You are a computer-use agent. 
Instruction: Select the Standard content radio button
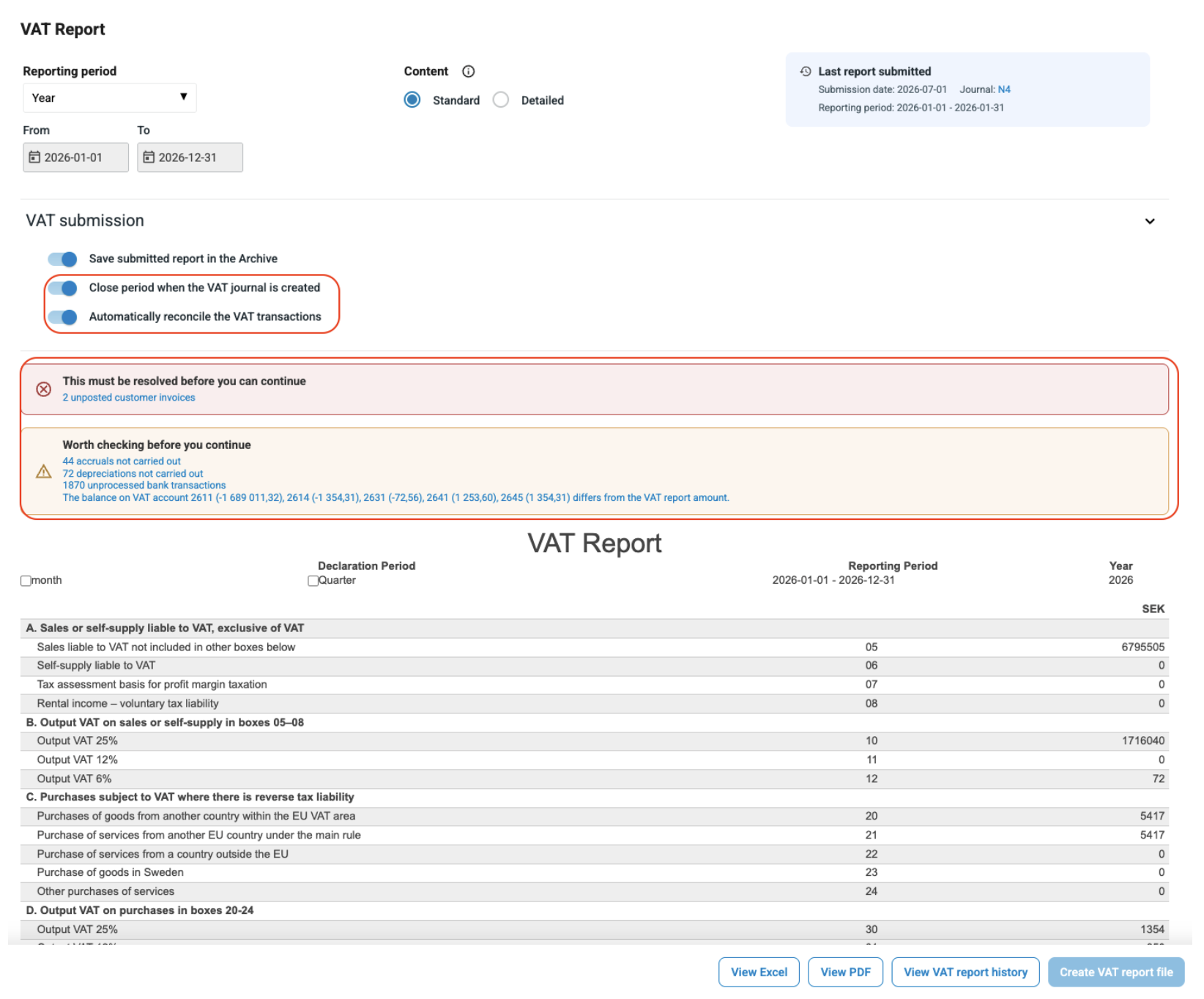[412, 100]
